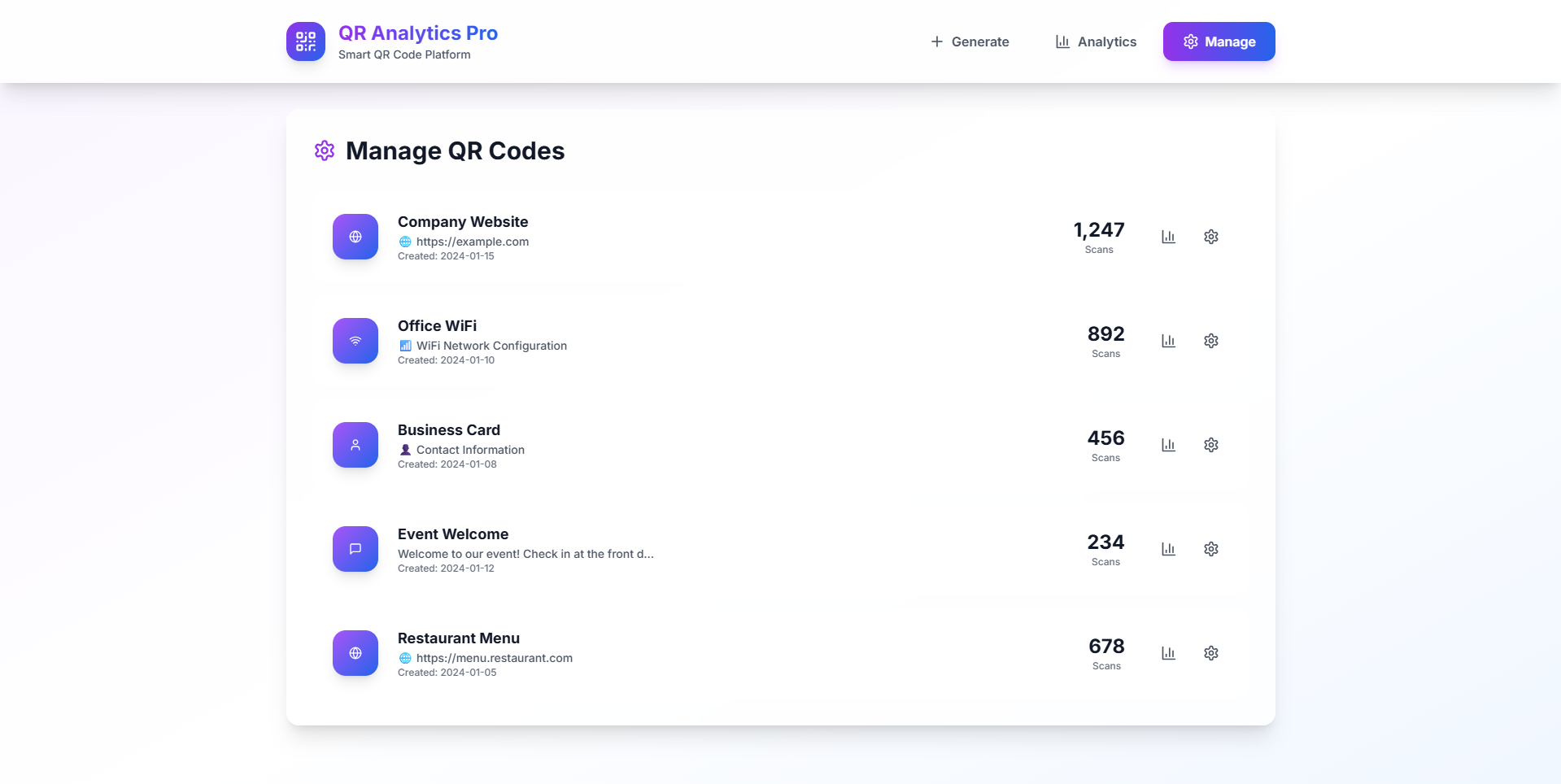Click the Office WiFi purple tile icon

(x=355, y=341)
